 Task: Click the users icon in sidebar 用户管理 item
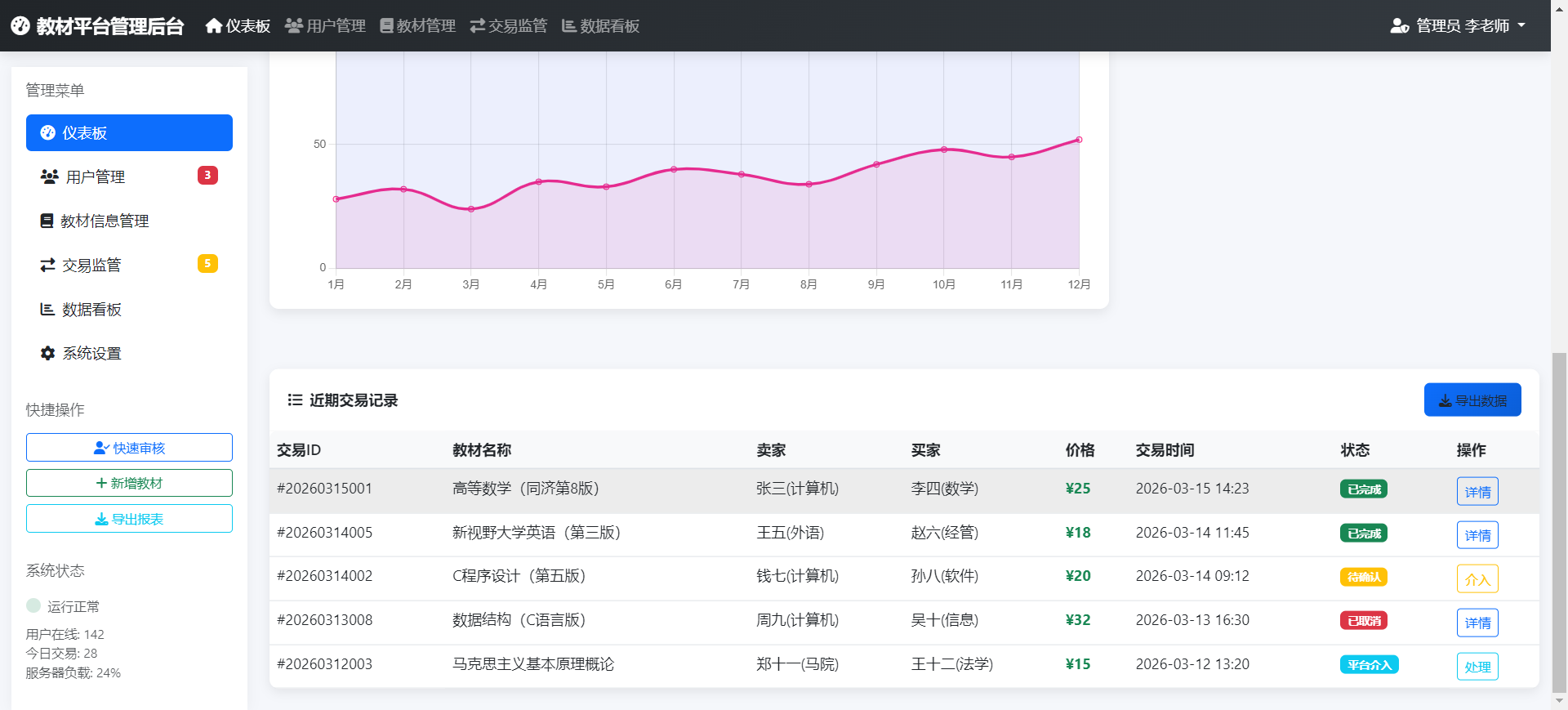(50, 176)
